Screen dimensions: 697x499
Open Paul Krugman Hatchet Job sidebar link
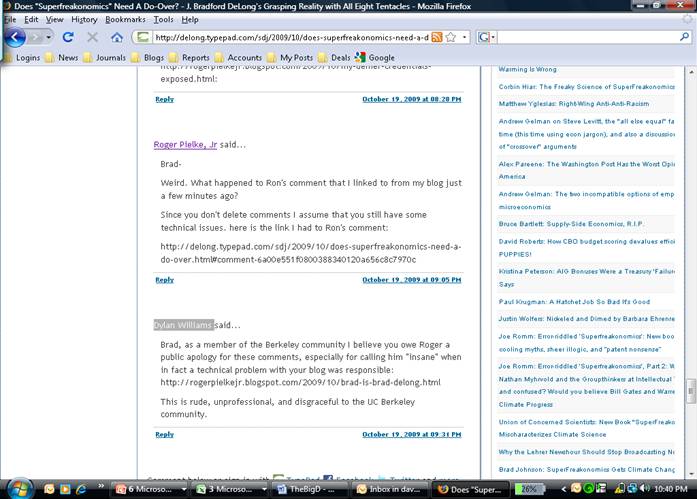point(574,302)
